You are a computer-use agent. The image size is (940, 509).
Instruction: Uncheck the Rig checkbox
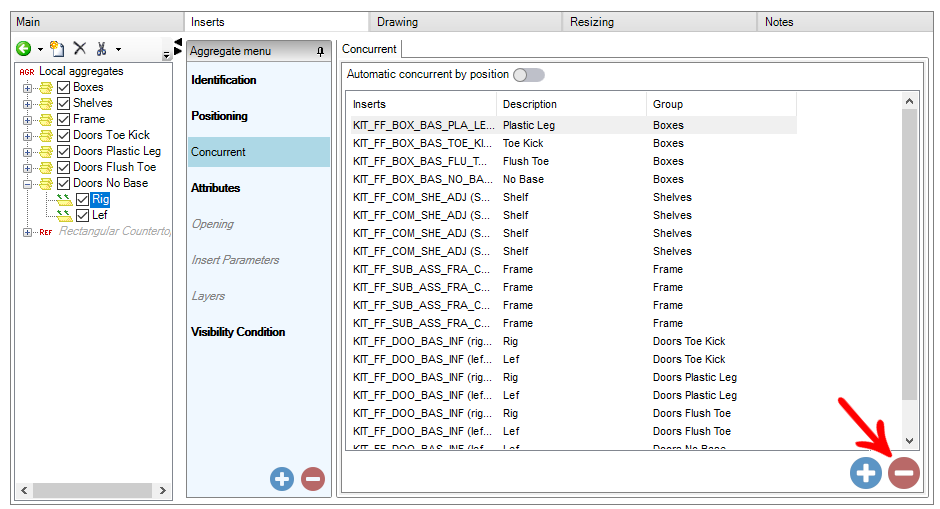point(83,200)
